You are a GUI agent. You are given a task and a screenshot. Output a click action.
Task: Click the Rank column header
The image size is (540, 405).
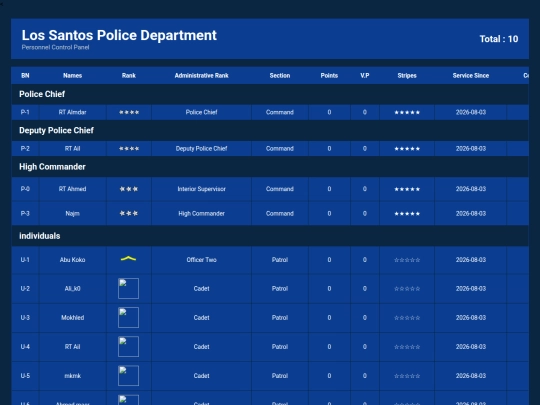coord(129,75)
